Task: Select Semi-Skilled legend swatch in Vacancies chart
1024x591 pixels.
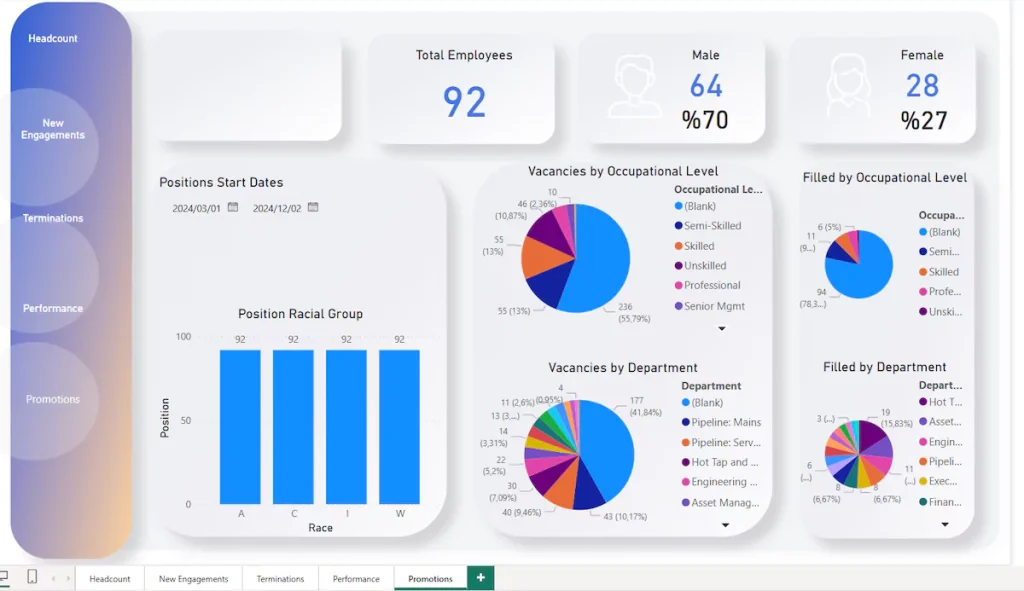Action: tap(678, 226)
